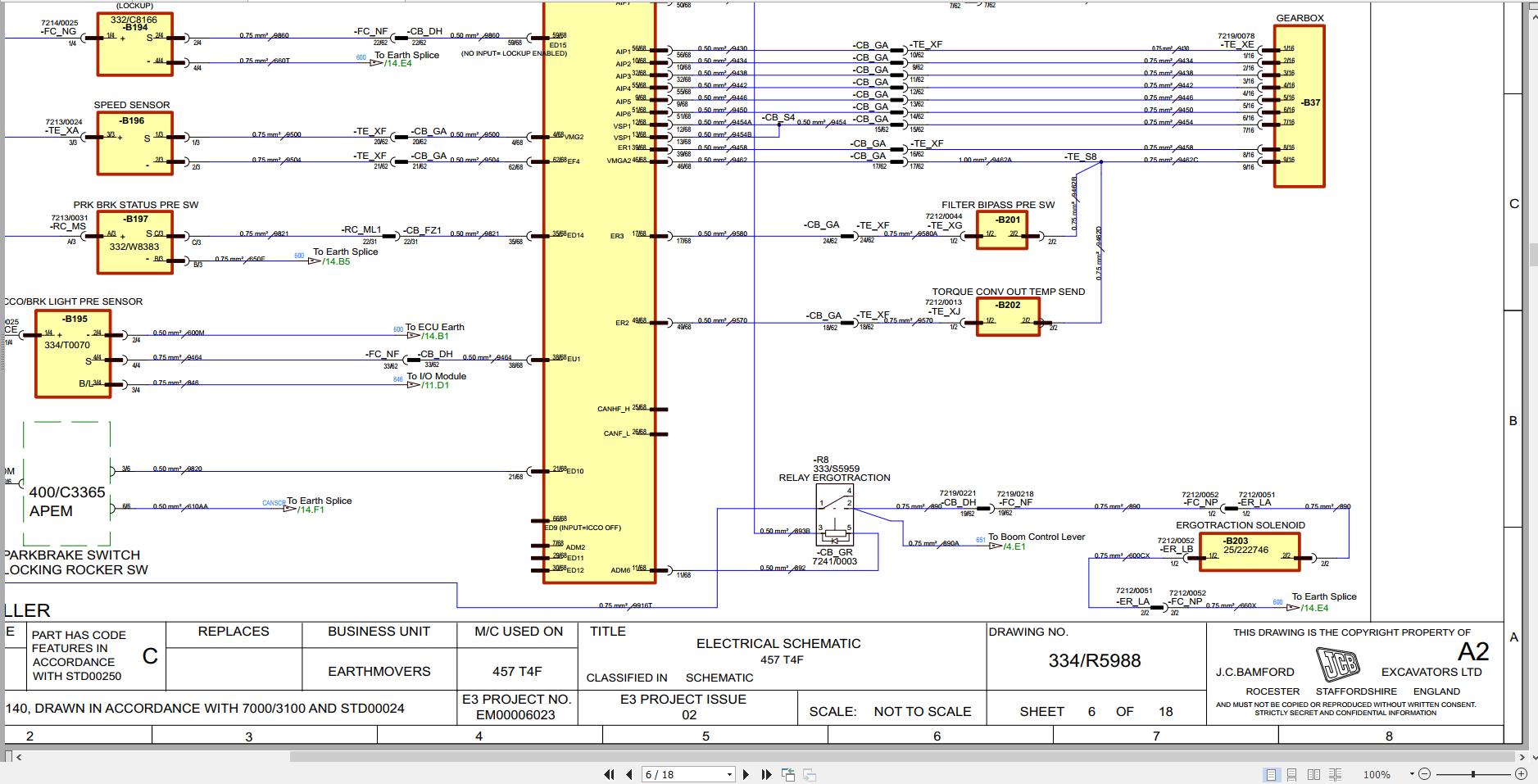The height and width of the screenshot is (784, 1538).
Task: Go forward to the next view
Action: click(x=810, y=774)
